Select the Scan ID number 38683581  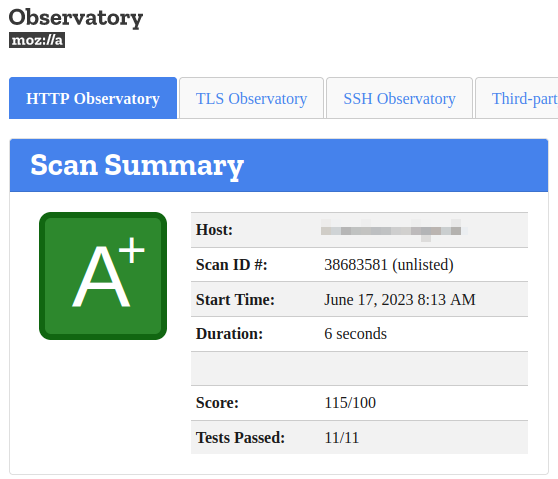(x=356, y=265)
